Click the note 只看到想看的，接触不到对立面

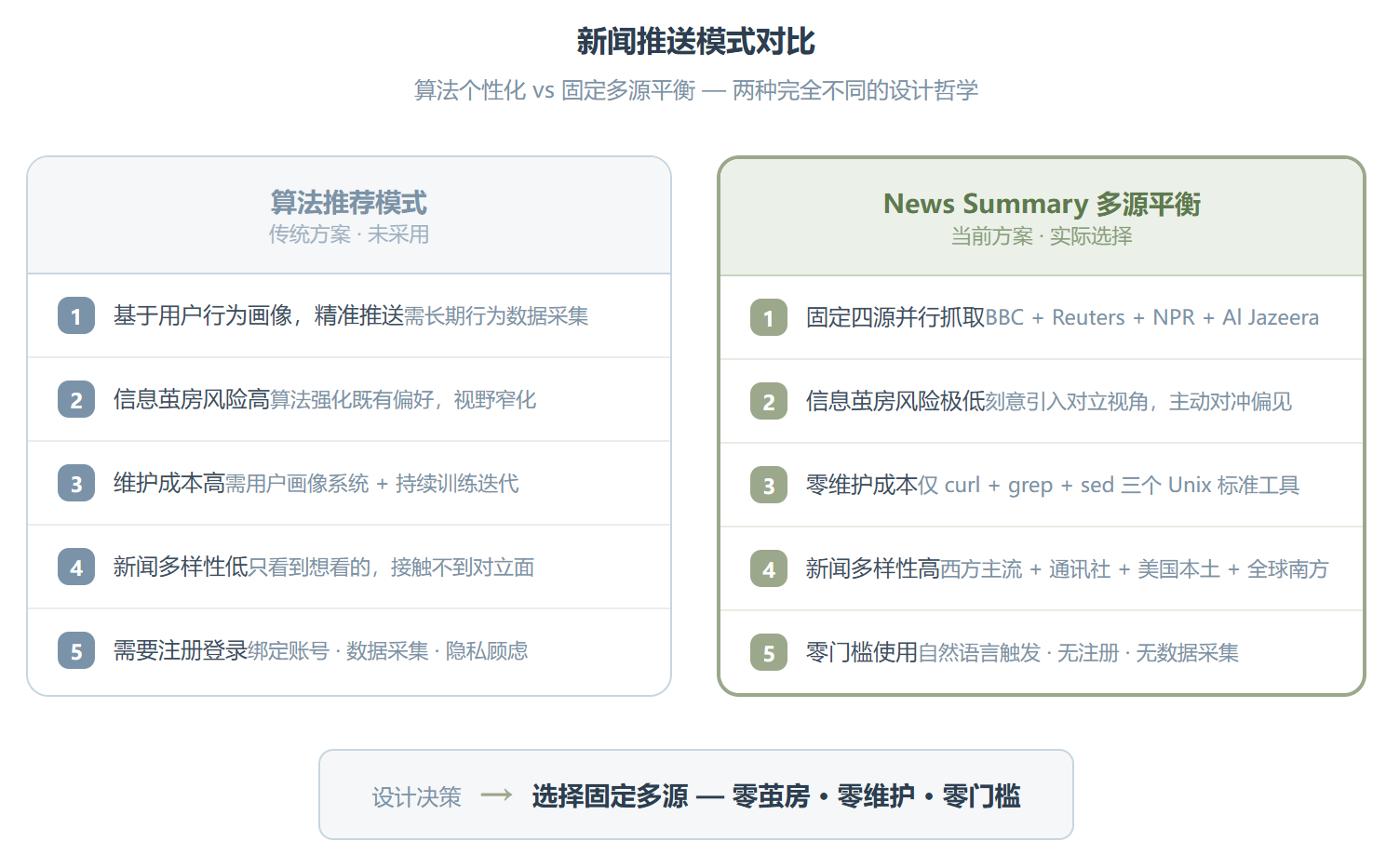click(391, 568)
